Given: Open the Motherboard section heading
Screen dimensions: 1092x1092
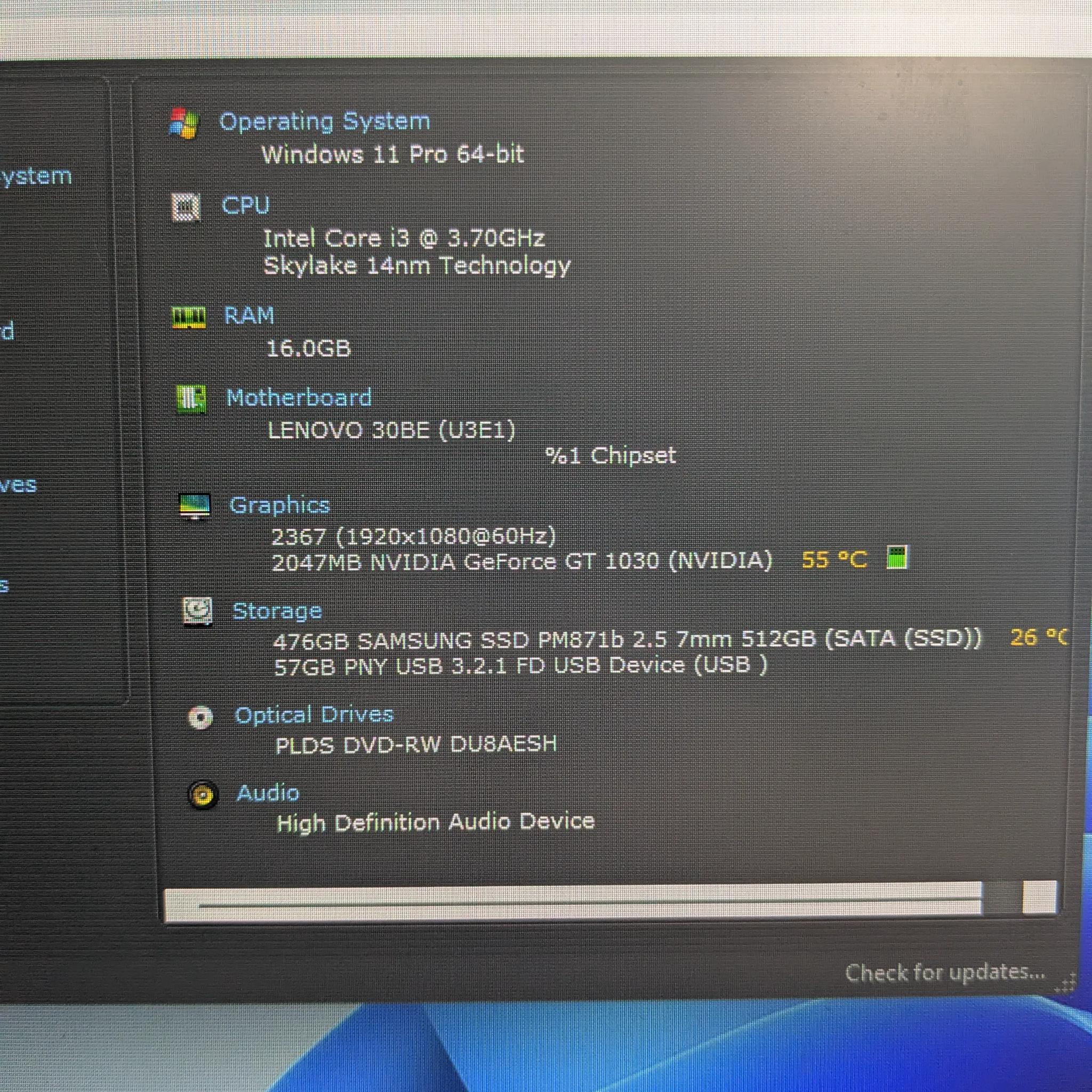Looking at the screenshot, I should pos(299,397).
